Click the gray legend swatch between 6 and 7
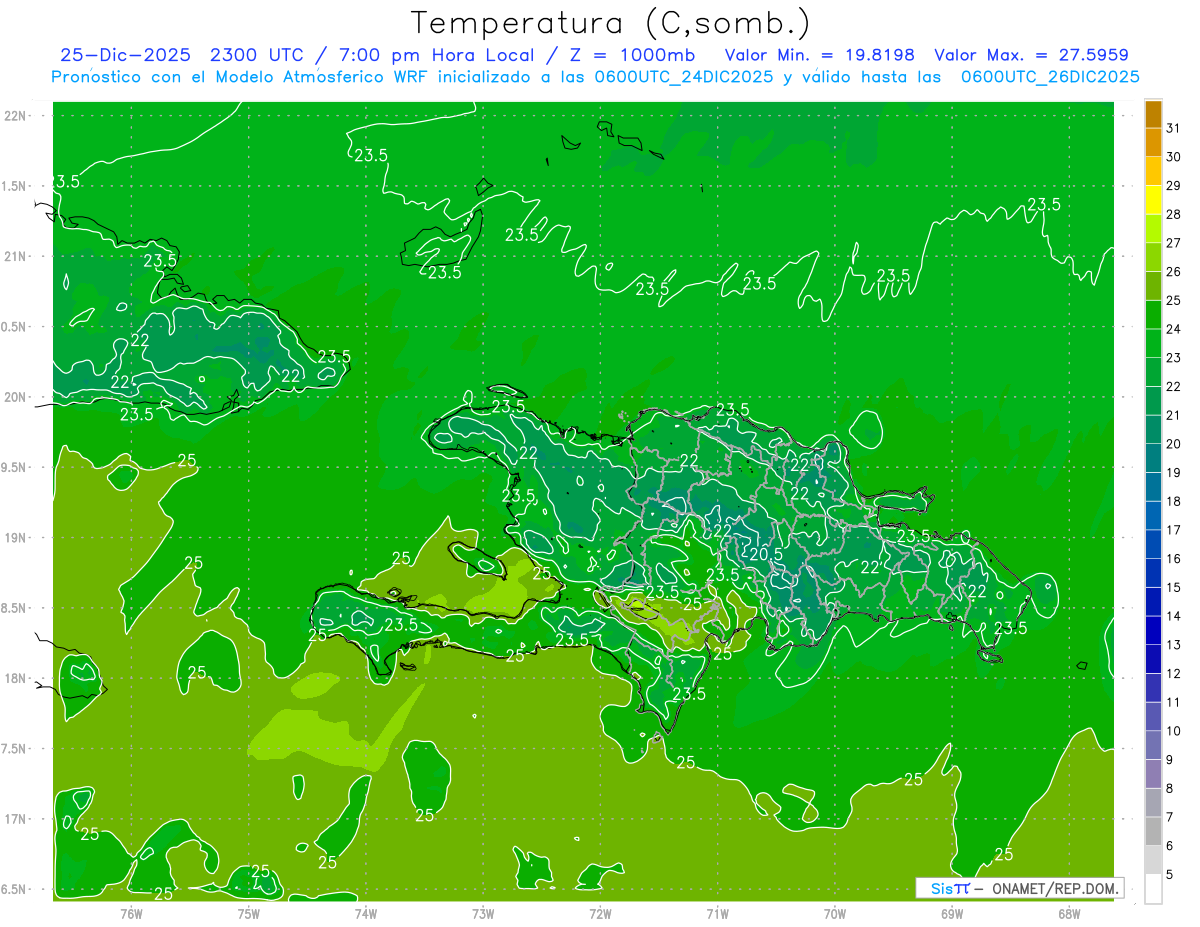Screen dimensions: 1200x927 (x=1153, y=831)
